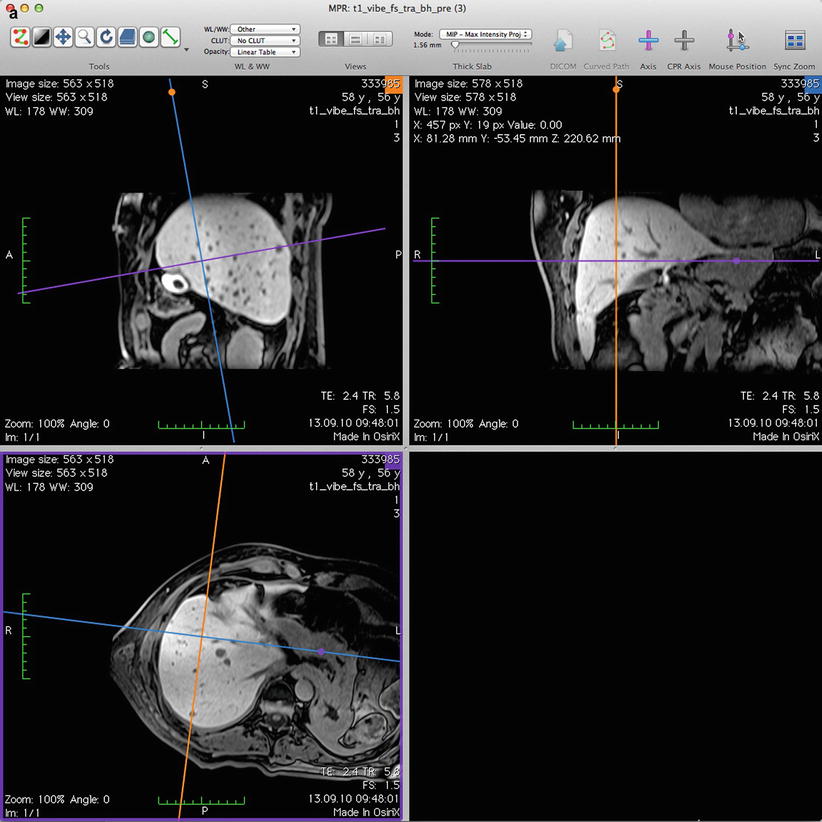Expand the Tools overflow arrow
Image resolution: width=822 pixels, height=822 pixels.
[x=186, y=48]
